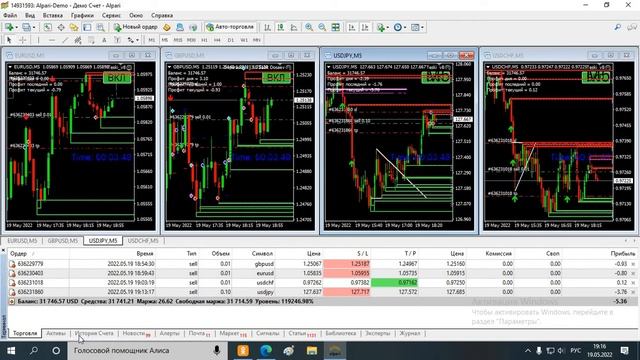Zoom out of the chart

pos(322,27)
